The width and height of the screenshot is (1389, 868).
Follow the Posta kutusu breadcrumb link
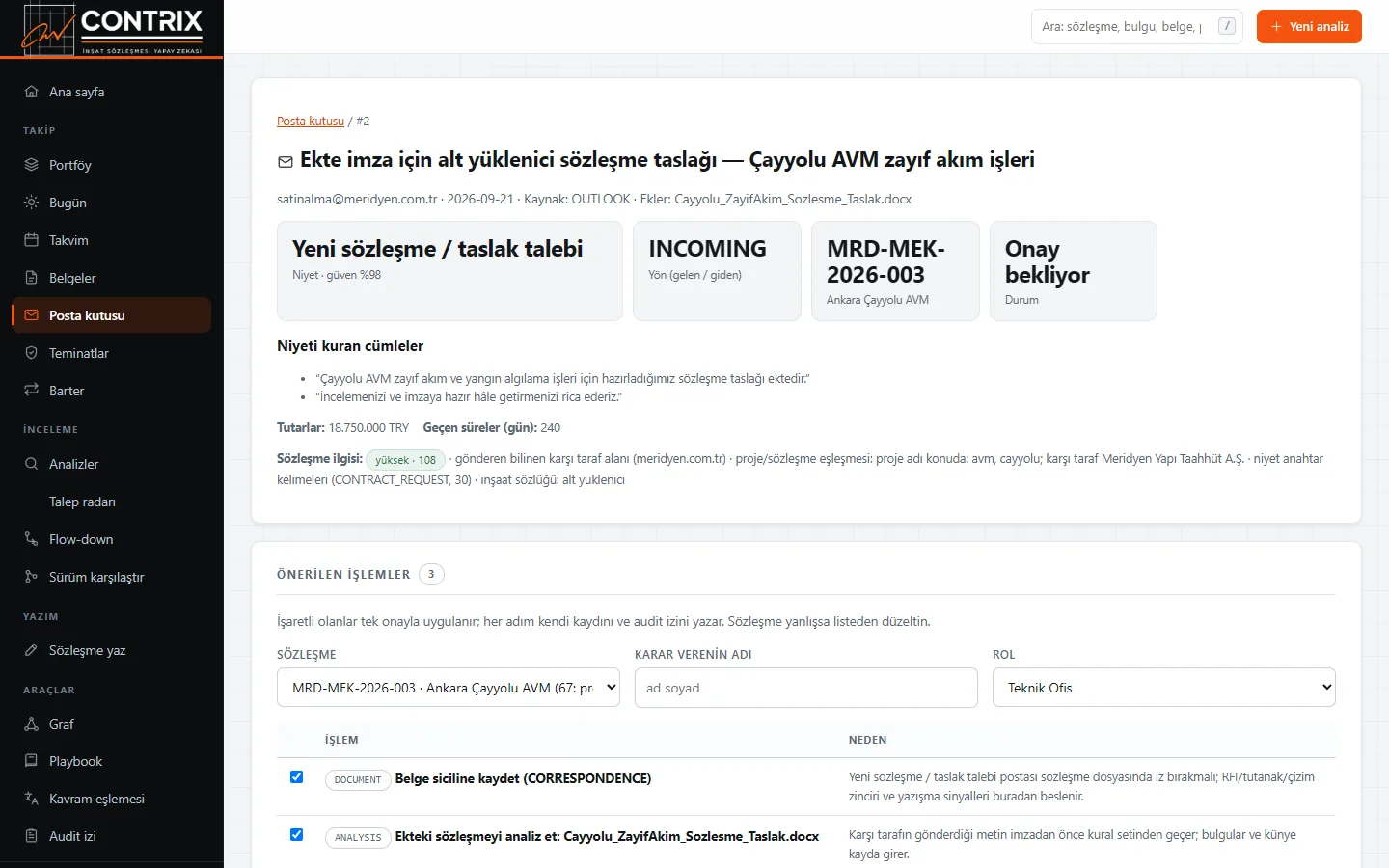coord(311,122)
